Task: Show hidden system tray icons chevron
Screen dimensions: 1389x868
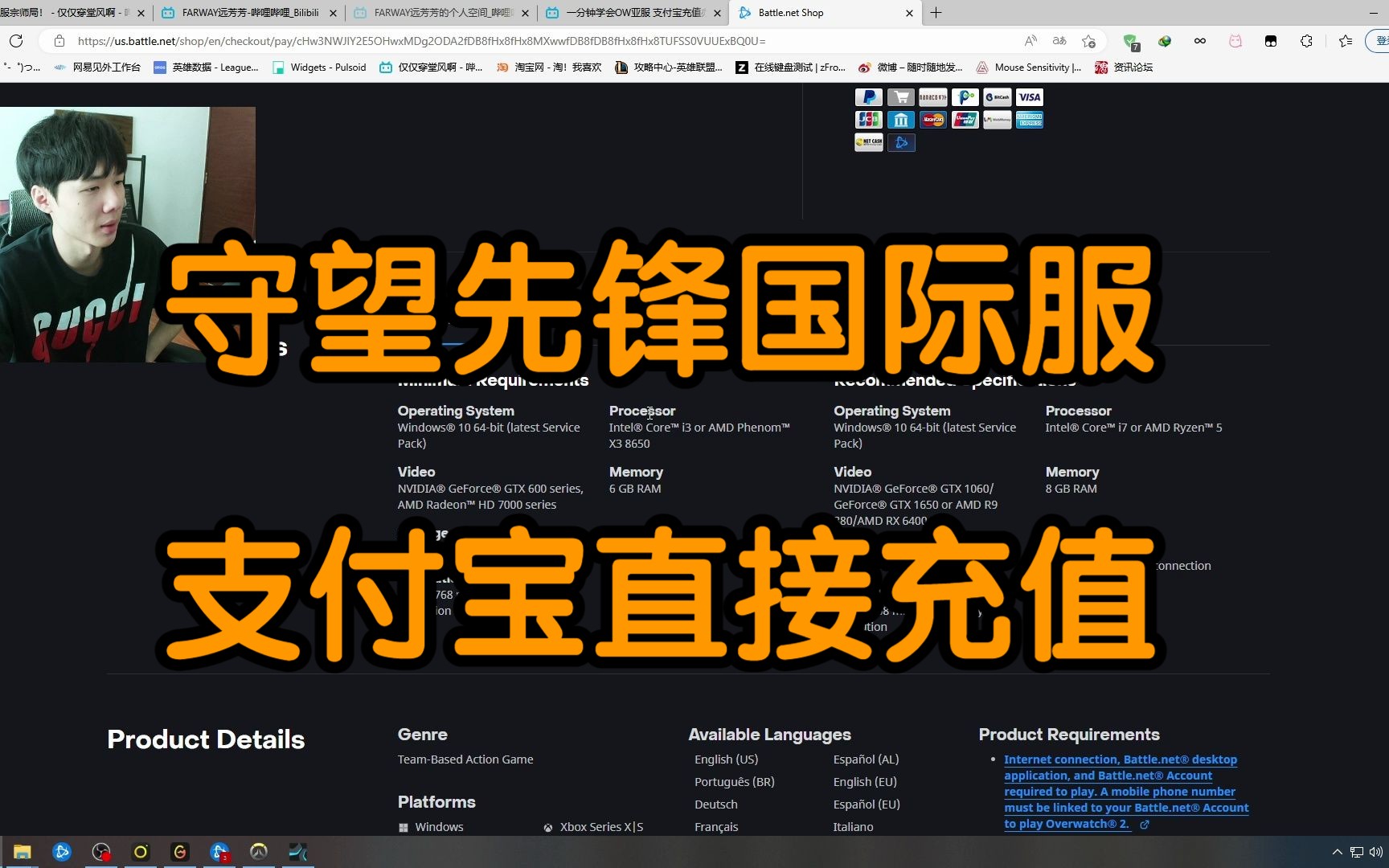Action: 1338,852
